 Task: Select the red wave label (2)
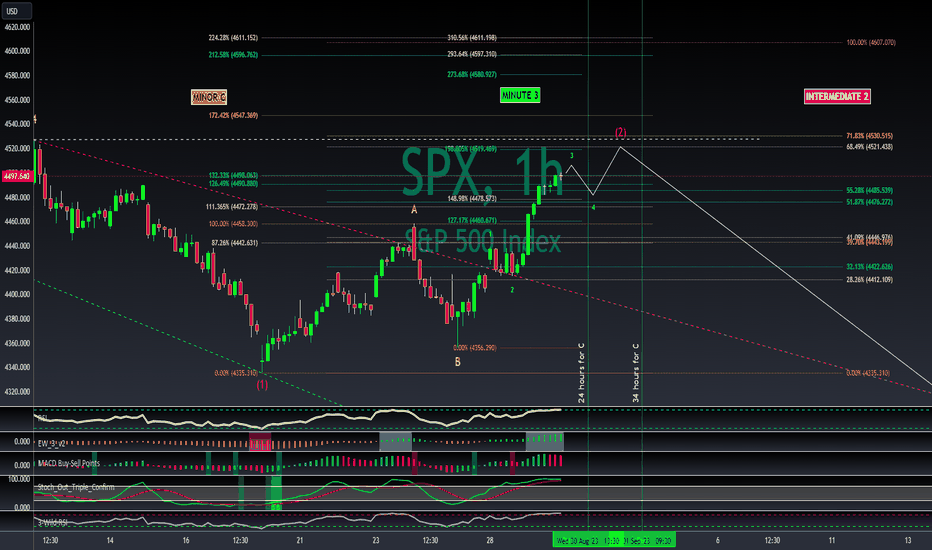click(x=621, y=132)
